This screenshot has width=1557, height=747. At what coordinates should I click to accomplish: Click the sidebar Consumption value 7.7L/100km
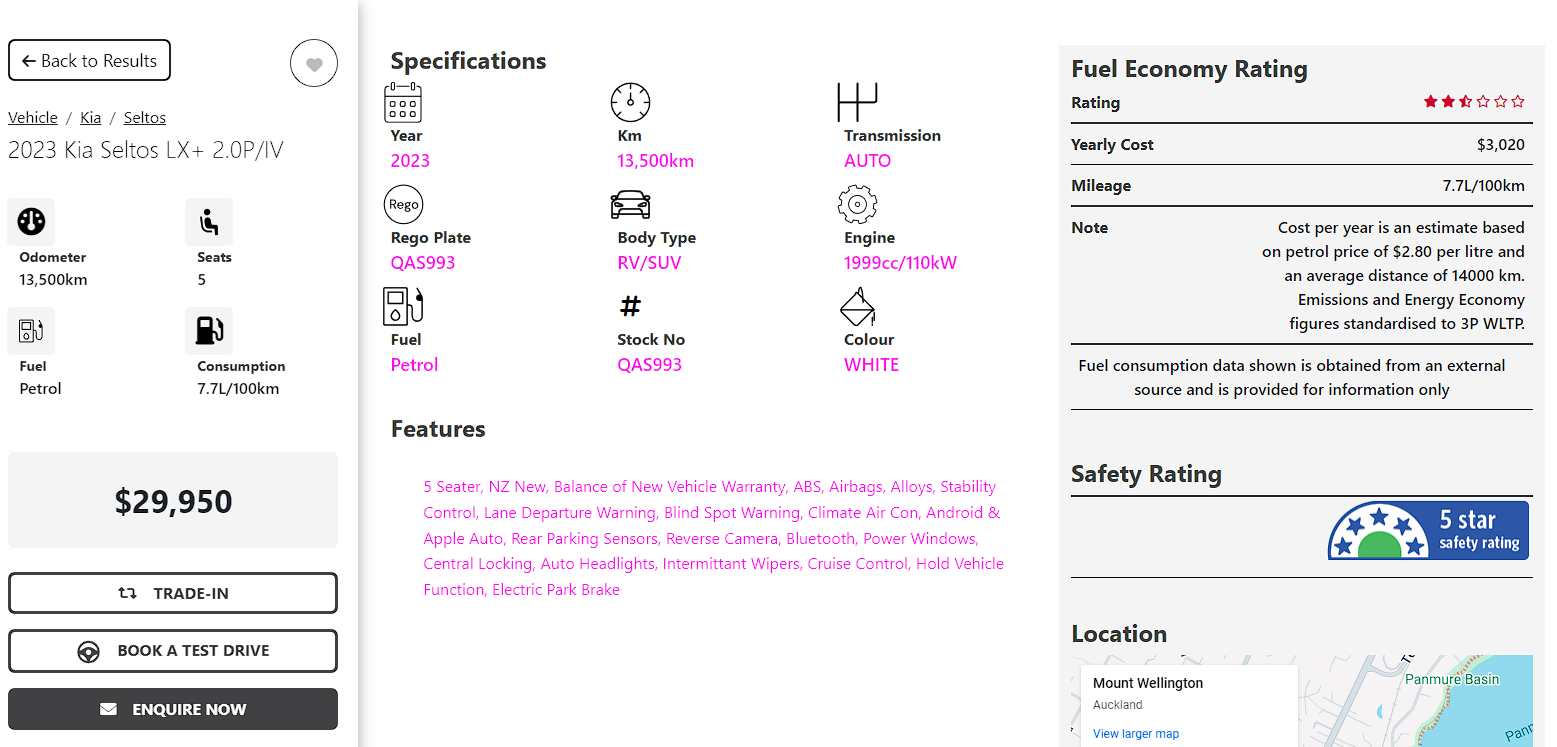(238, 389)
